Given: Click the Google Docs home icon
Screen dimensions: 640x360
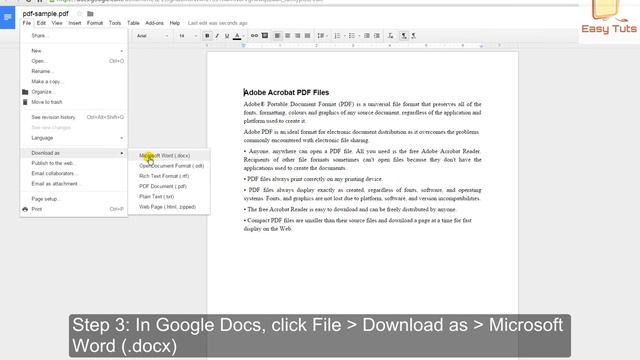Looking at the screenshot, I should click(7, 17).
